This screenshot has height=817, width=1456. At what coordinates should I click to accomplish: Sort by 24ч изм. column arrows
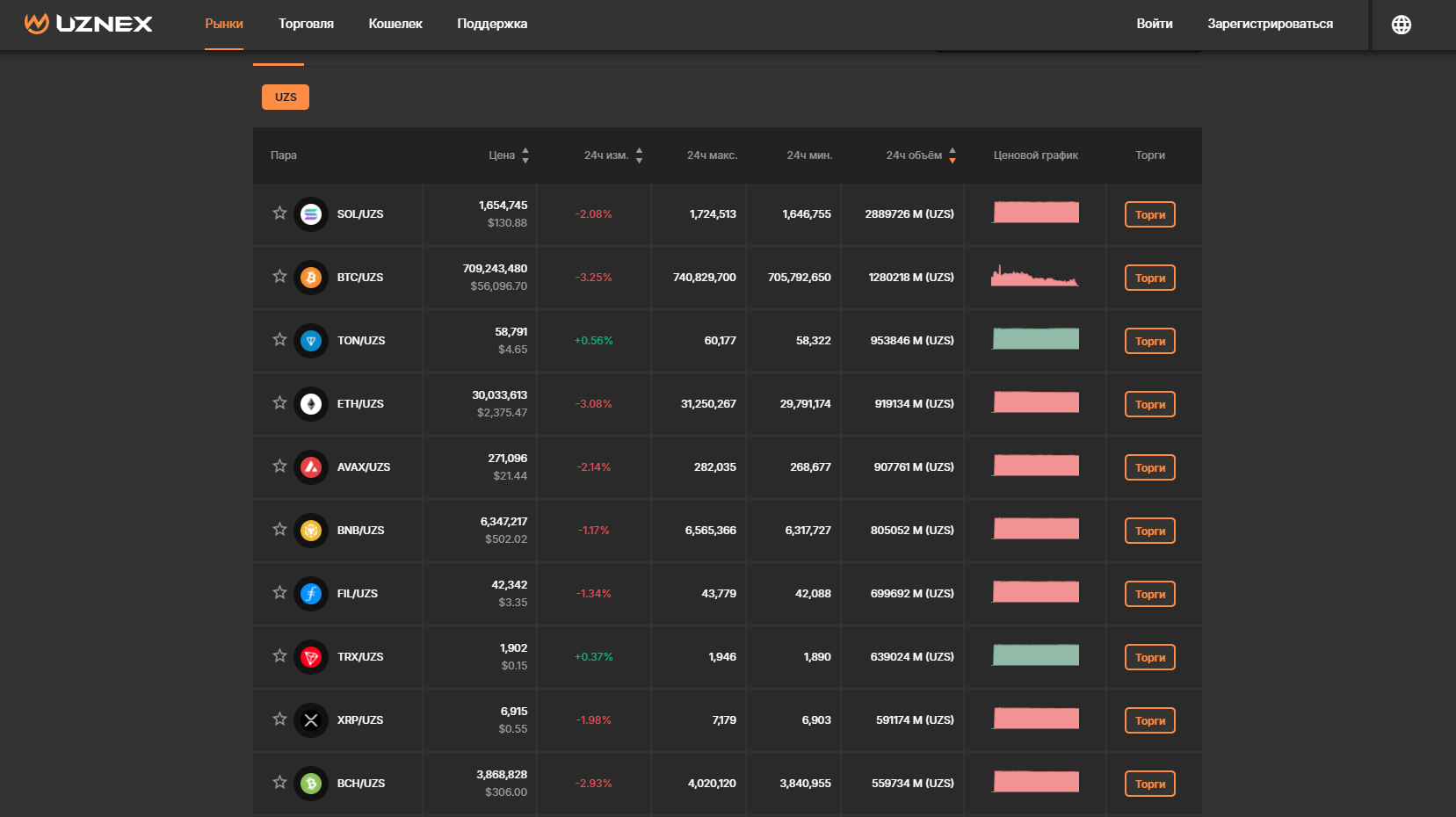point(639,155)
